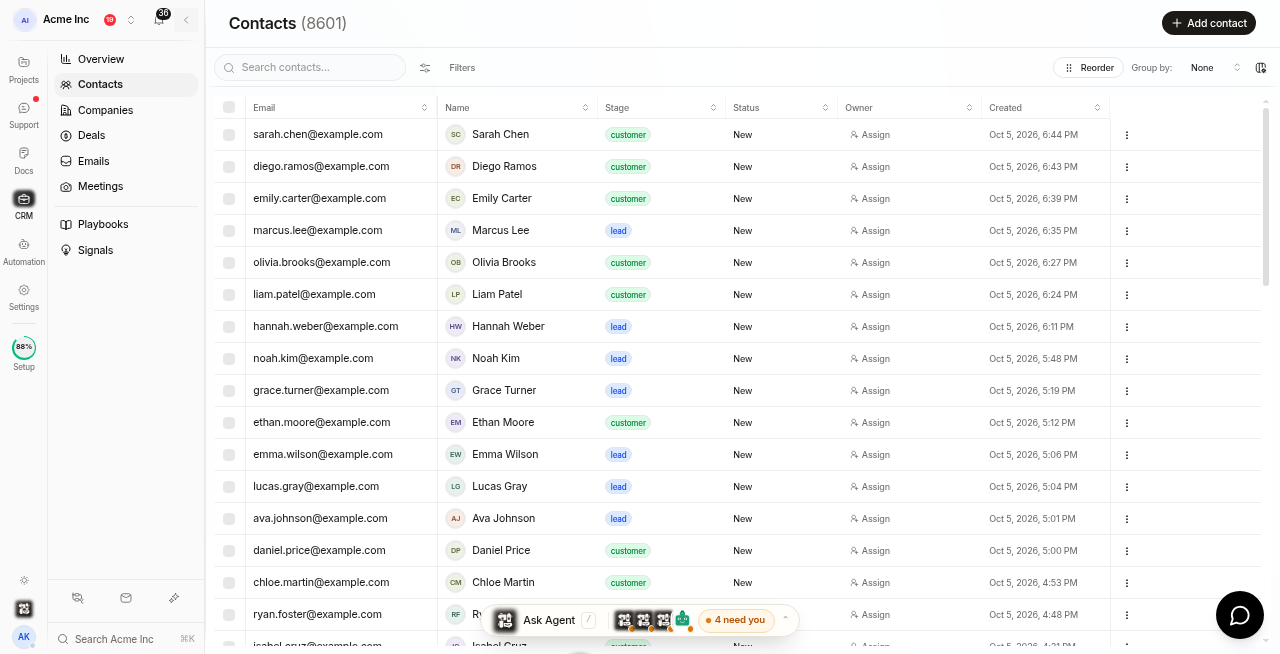Image resolution: width=1280 pixels, height=654 pixels.
Task: Collapse the sidebar with the arrow button
Action: point(186,20)
